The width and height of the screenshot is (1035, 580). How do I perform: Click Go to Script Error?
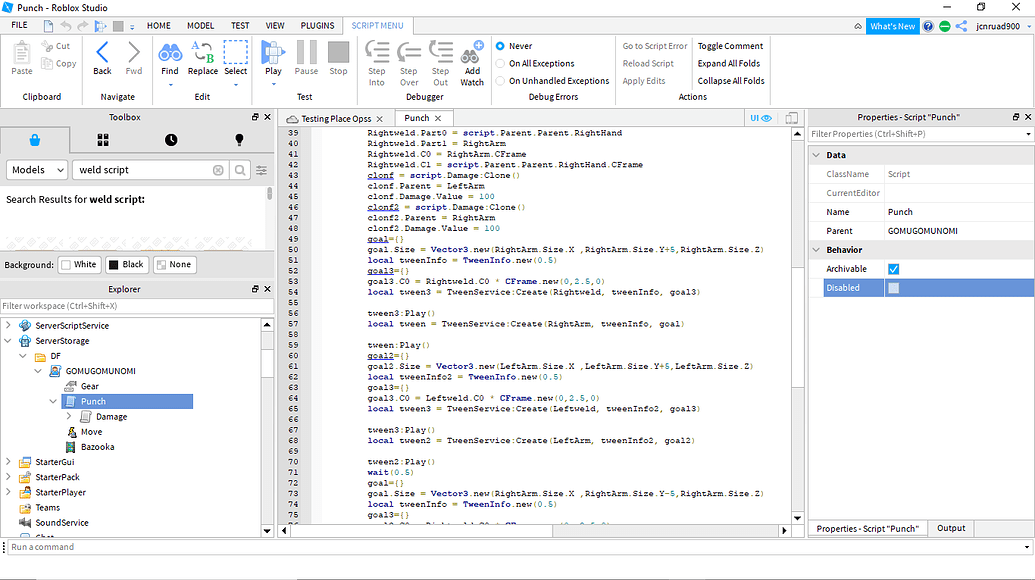coord(655,46)
